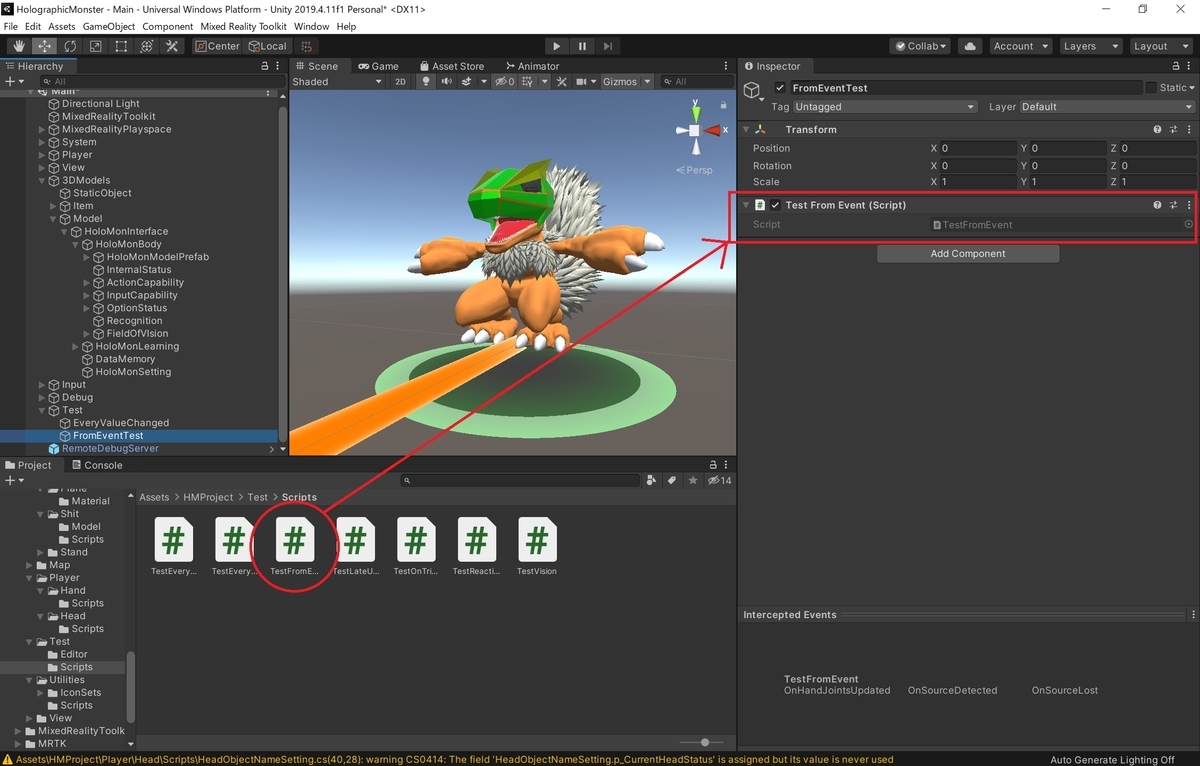Viewport: 1200px width, 766px height.
Task: Select the Hand tool
Action: pos(19,46)
